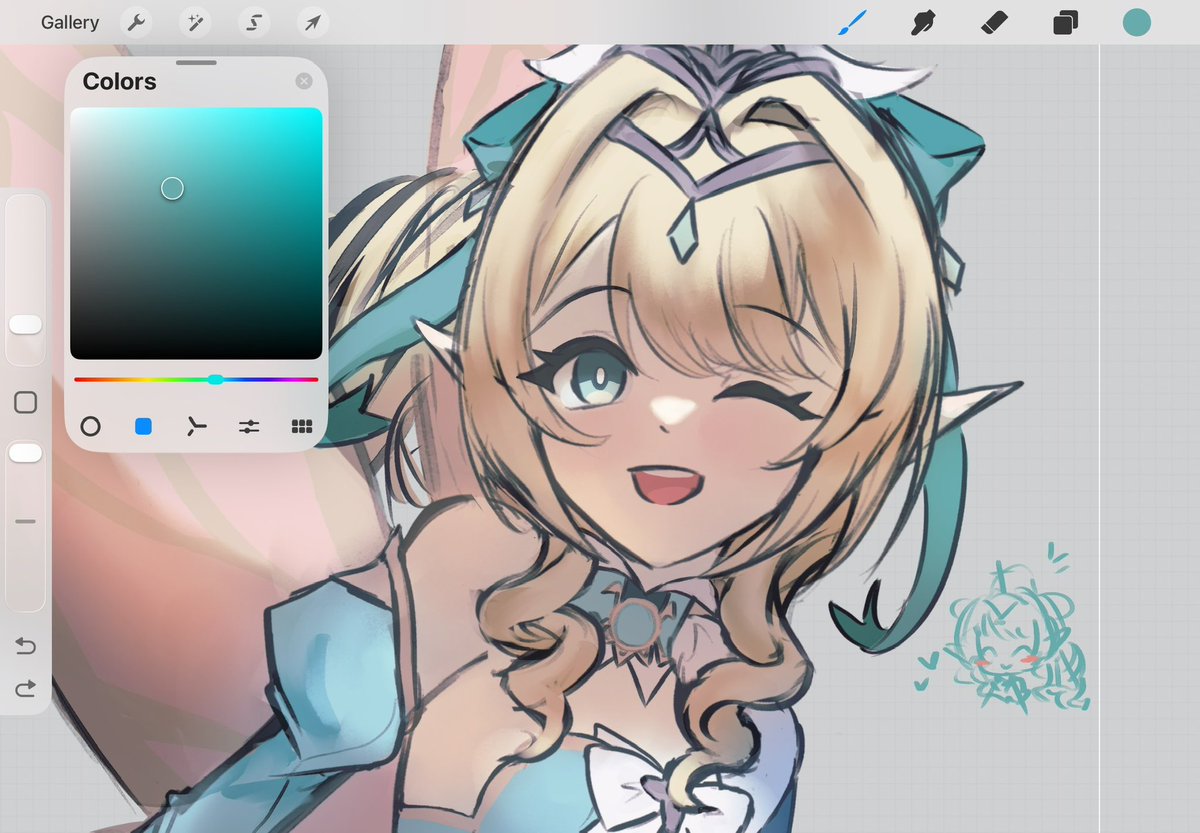The width and height of the screenshot is (1200, 833).
Task: Select the Brush tool
Action: click(852, 22)
